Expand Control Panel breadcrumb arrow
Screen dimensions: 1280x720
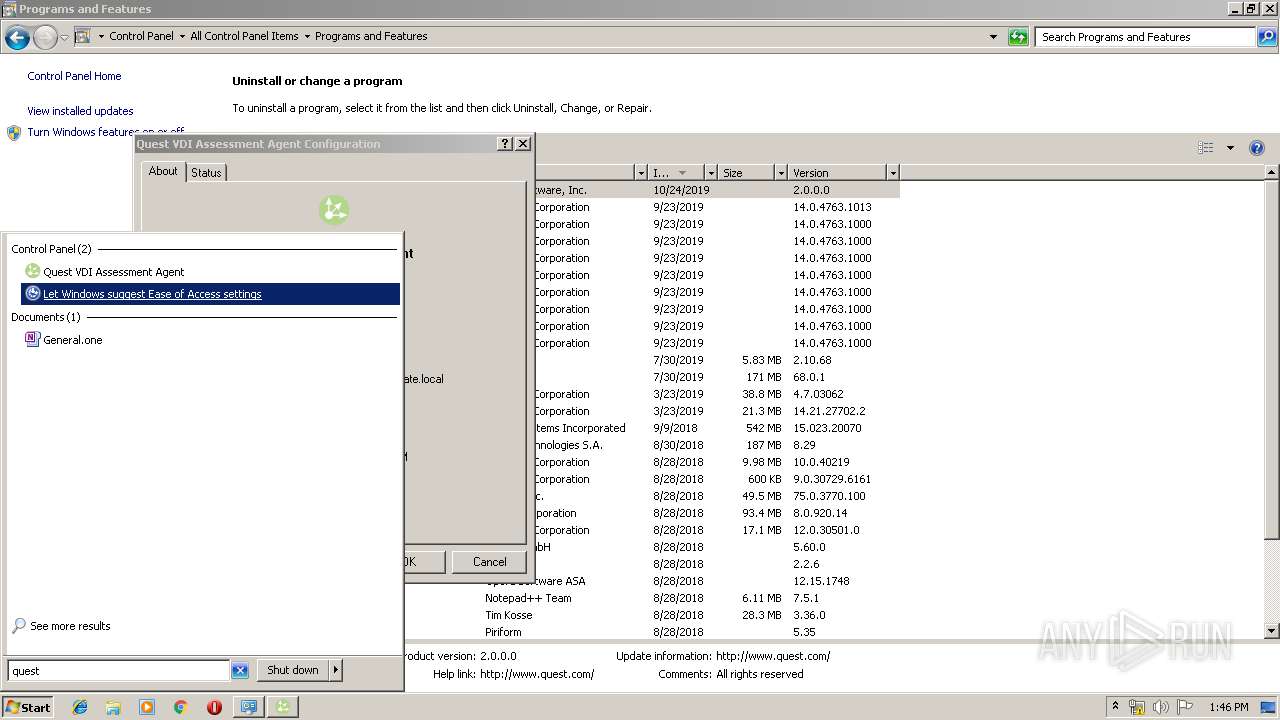(x=183, y=36)
